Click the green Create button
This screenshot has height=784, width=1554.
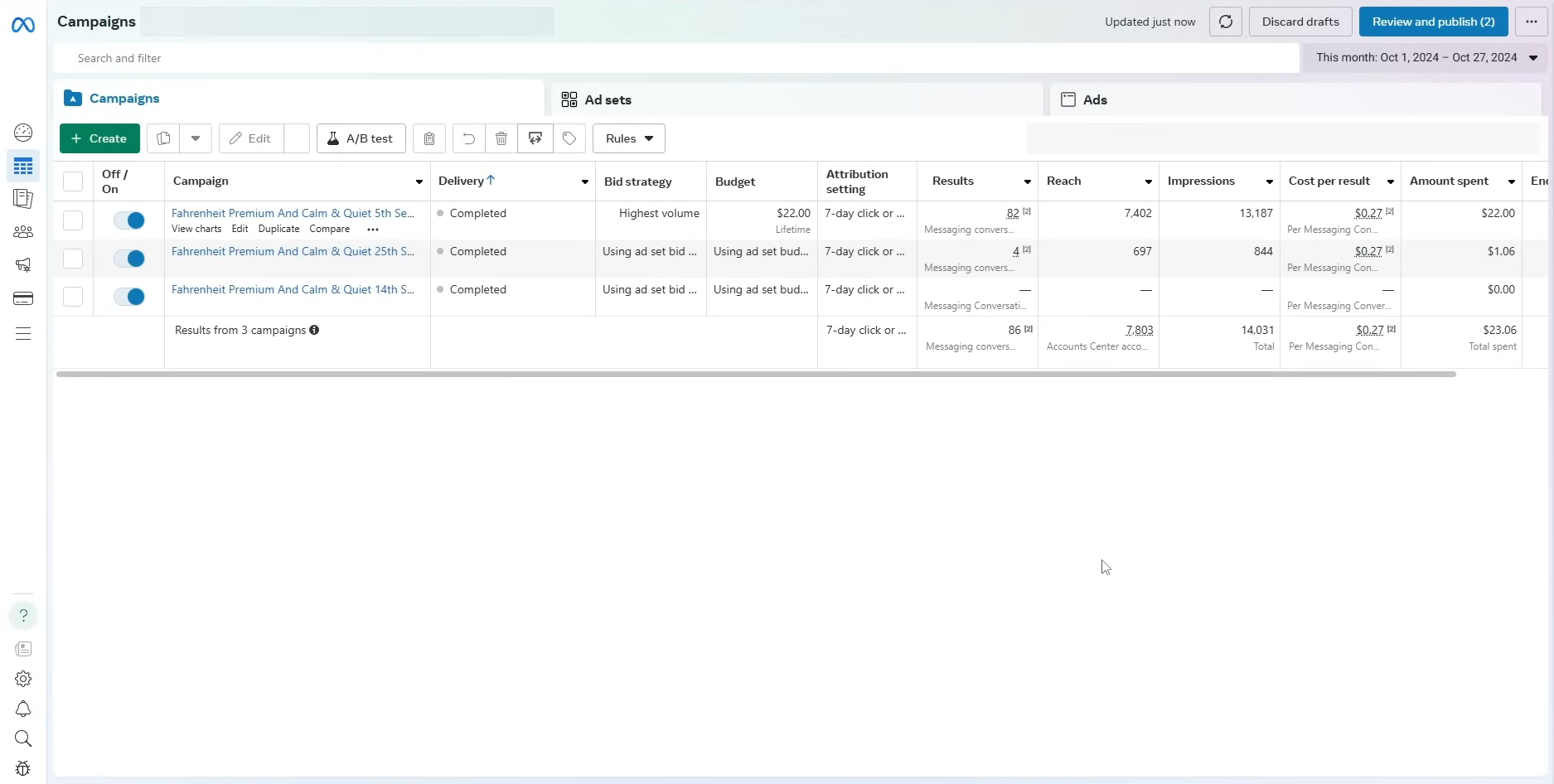click(99, 138)
